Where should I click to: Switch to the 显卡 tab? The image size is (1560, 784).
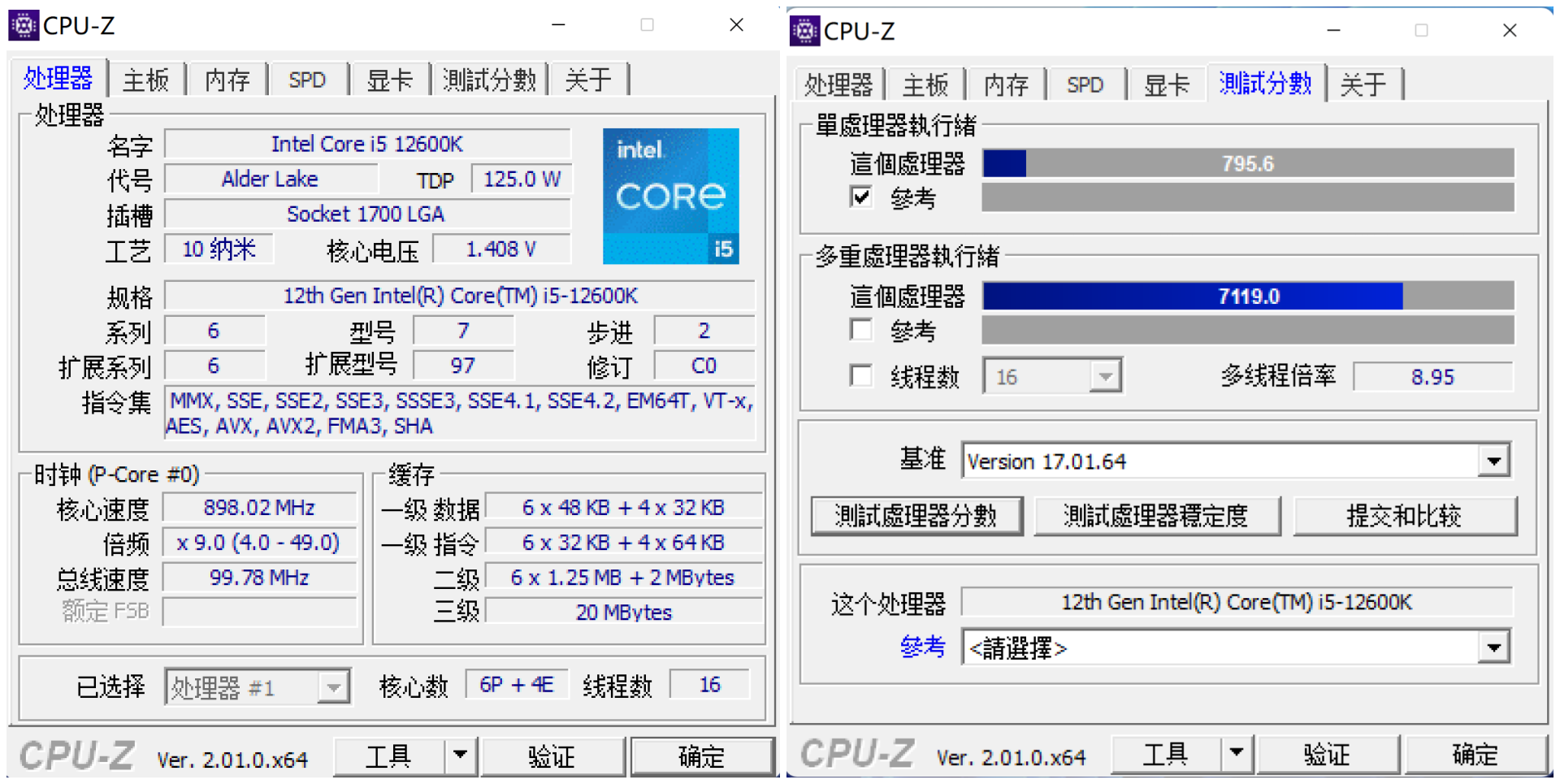click(x=390, y=79)
